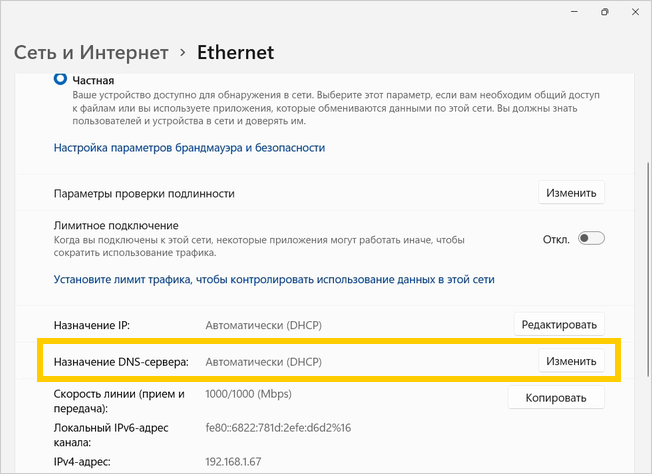Open the Установите лимит трафика link
The image size is (652, 474).
click(x=273, y=280)
